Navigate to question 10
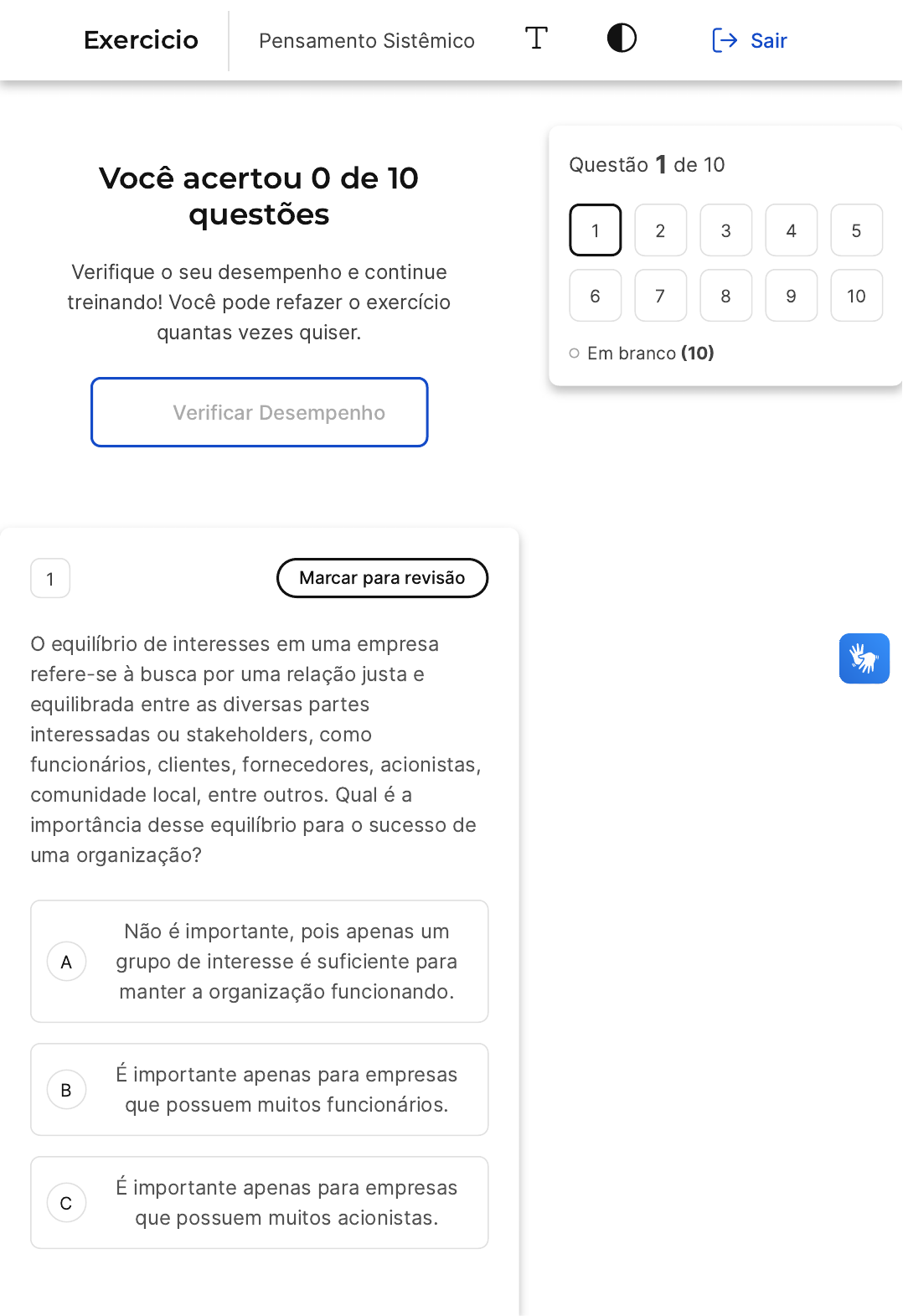The image size is (903, 1316). (x=856, y=296)
